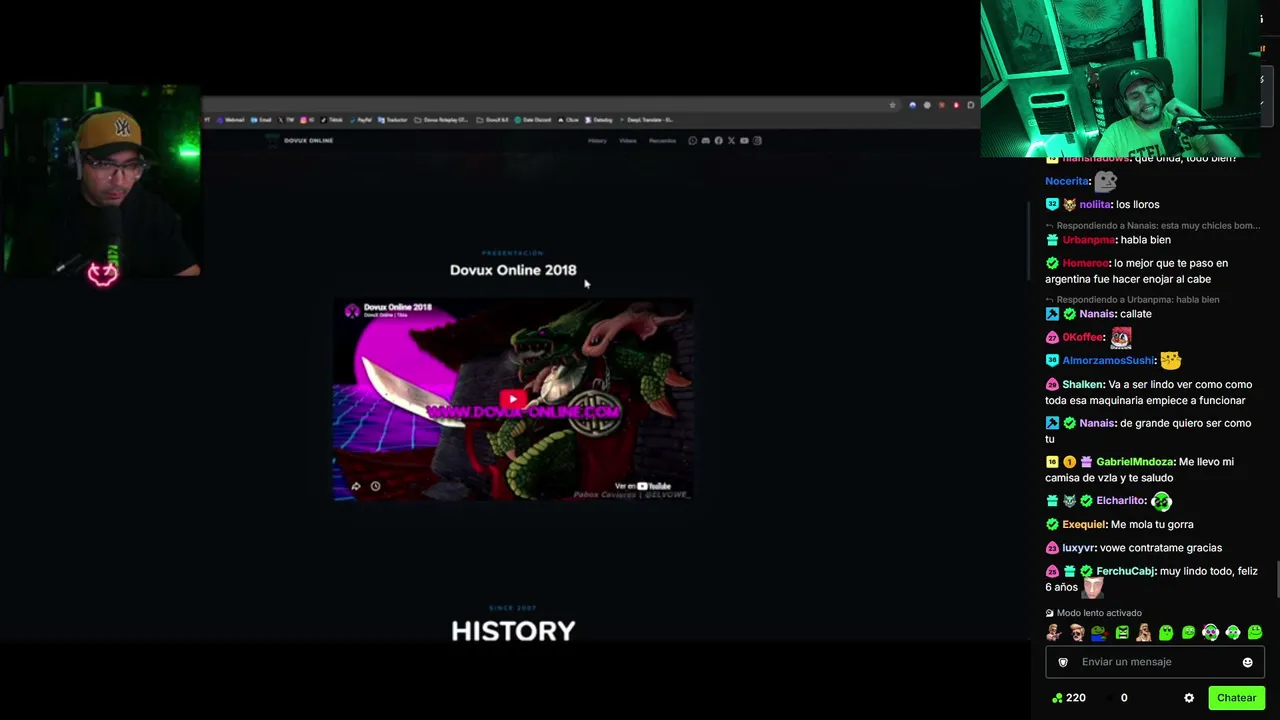
Task: Open the Date Discord bookmark
Action: 534,120
